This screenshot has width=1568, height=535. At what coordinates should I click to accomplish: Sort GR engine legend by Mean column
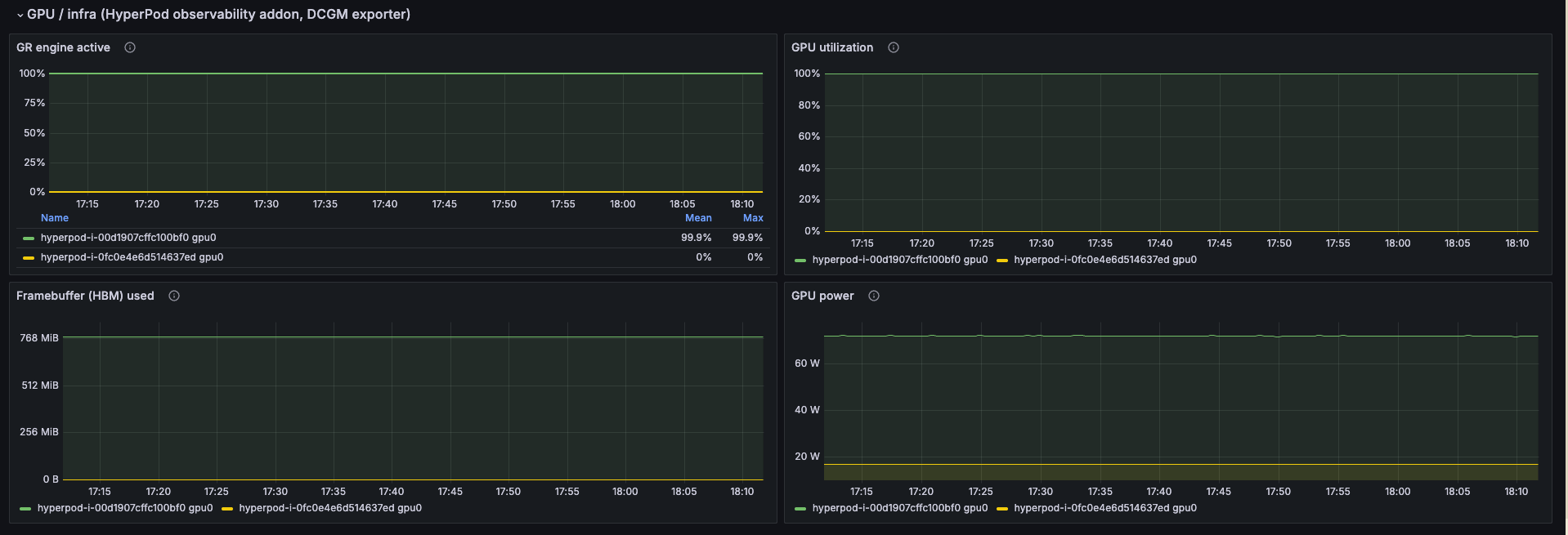(x=698, y=218)
